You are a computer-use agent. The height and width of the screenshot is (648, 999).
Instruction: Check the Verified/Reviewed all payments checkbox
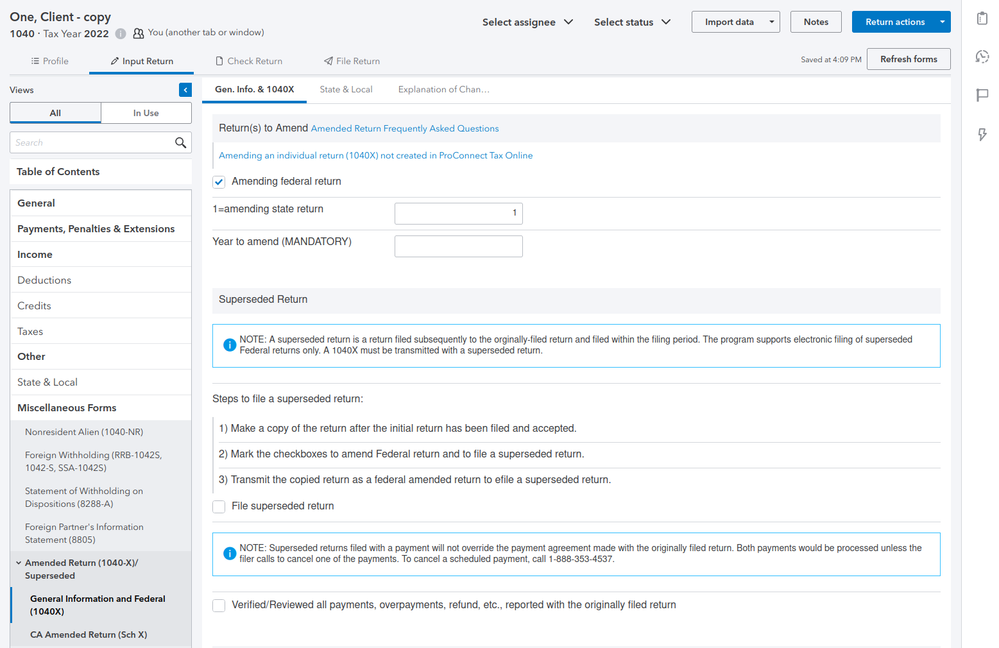tap(219, 605)
